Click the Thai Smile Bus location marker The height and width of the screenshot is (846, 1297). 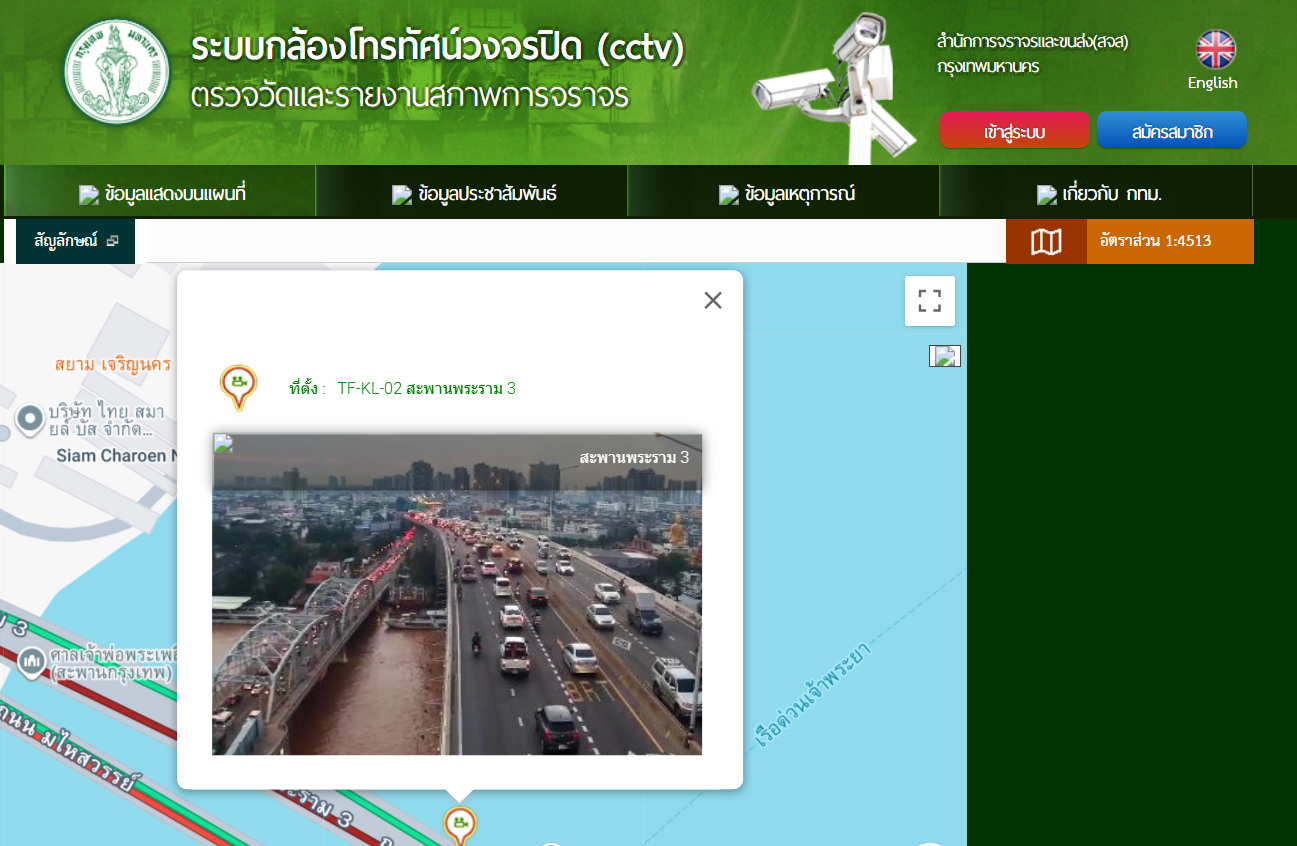(30, 417)
